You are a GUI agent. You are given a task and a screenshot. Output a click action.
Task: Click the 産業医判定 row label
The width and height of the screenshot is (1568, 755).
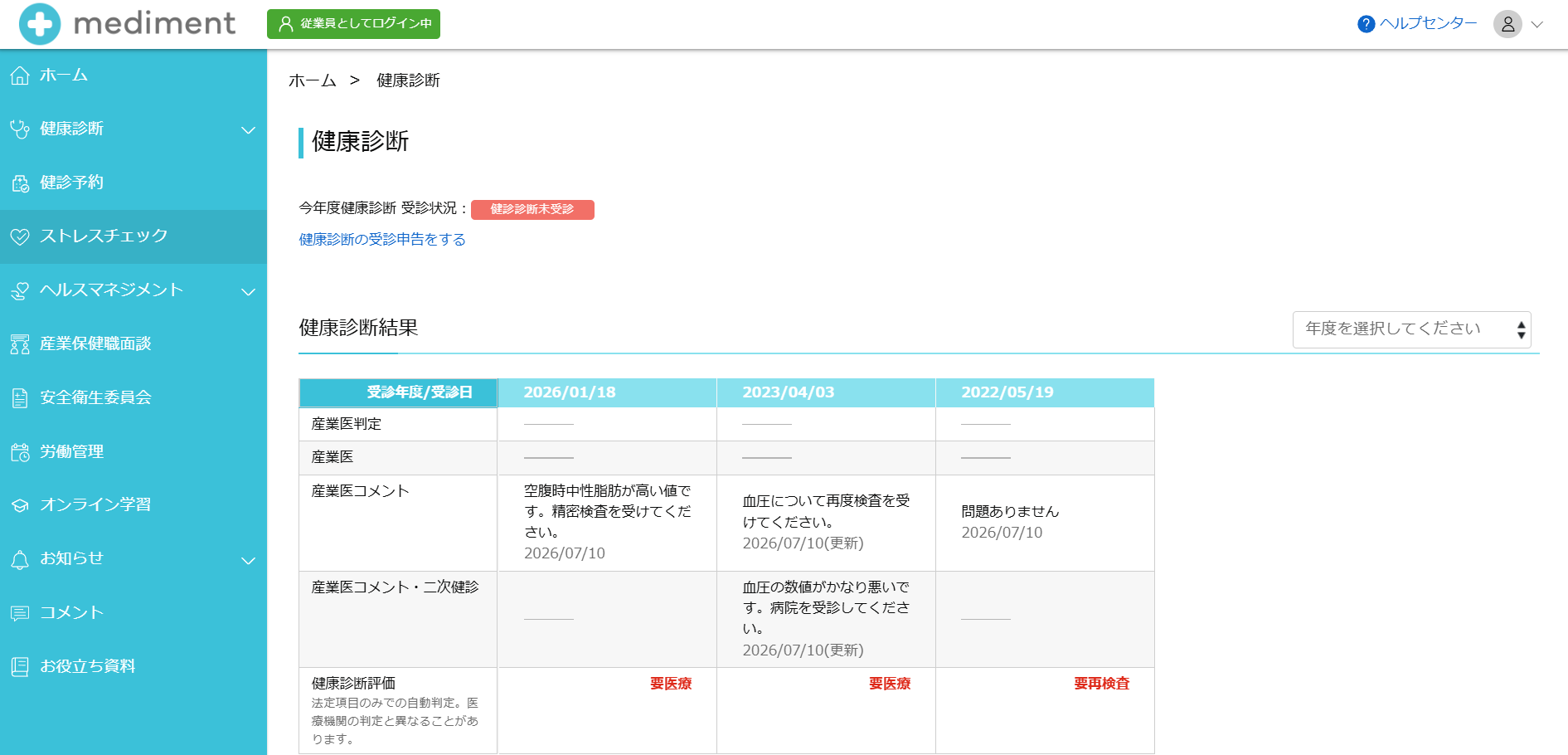tap(347, 424)
